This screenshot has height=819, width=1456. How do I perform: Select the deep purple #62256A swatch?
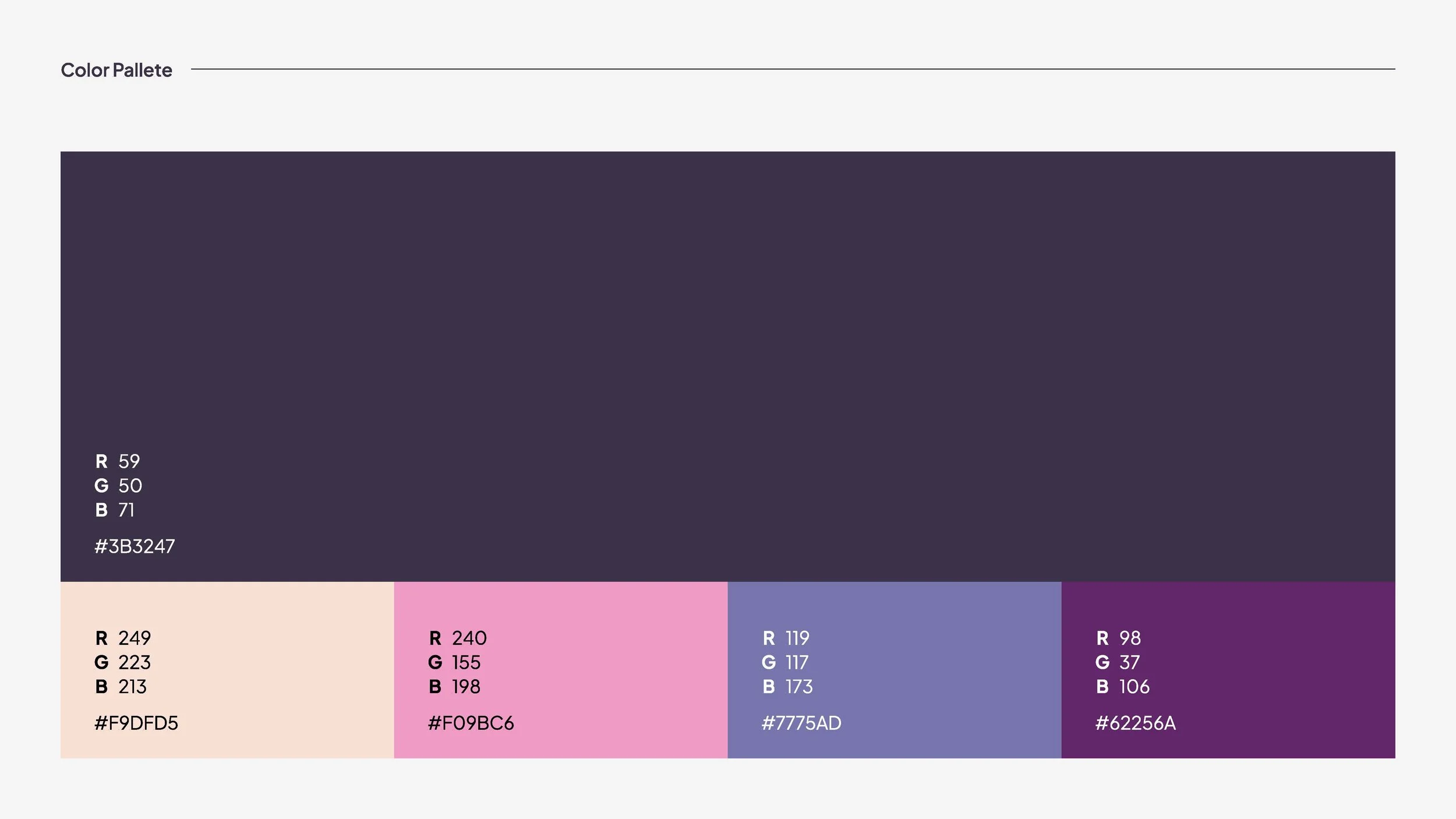click(x=1228, y=670)
